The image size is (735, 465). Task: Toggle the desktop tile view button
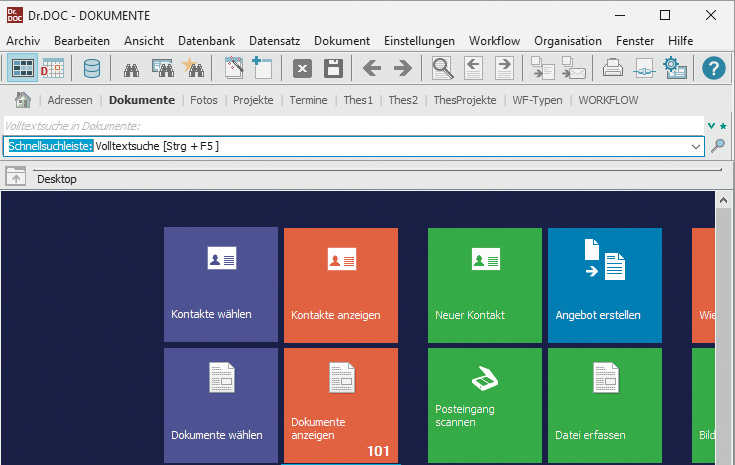[x=22, y=68]
